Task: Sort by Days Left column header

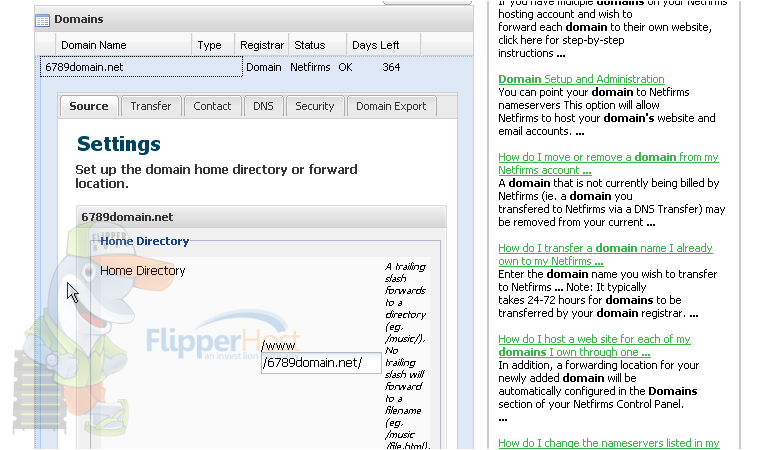Action: point(383,45)
